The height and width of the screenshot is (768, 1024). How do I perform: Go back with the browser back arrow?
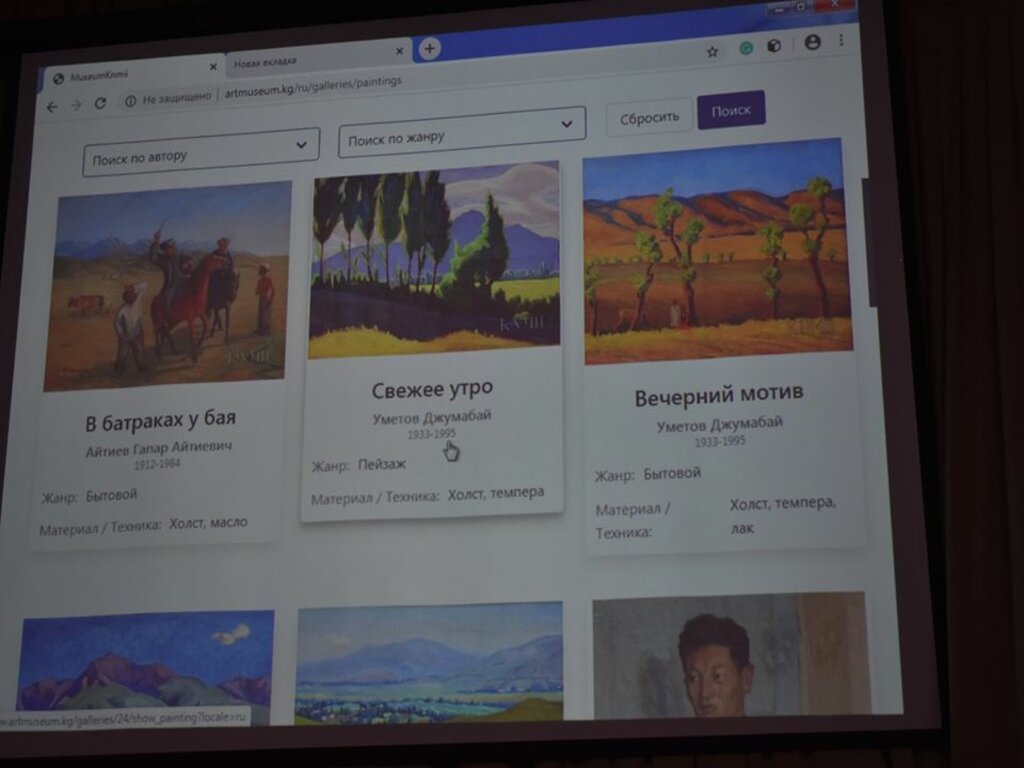pyautogui.click(x=52, y=107)
